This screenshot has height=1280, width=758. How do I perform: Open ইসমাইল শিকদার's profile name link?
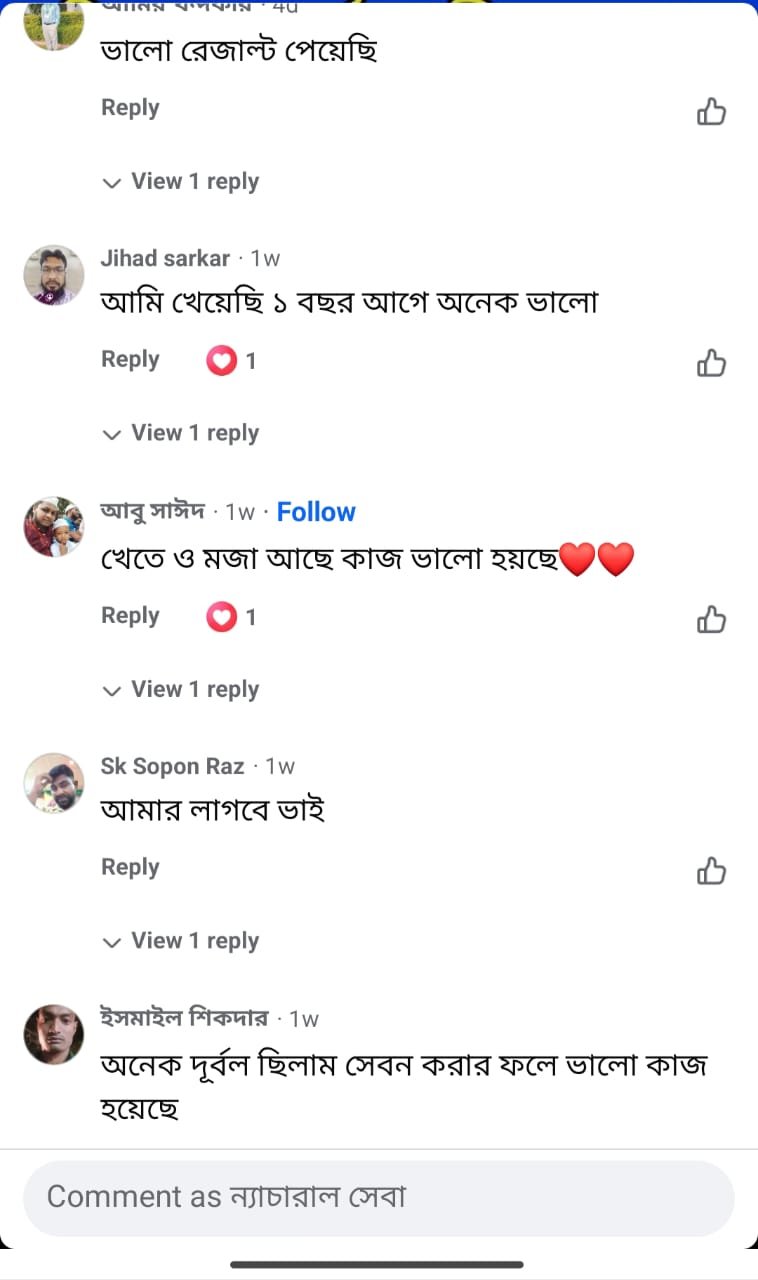pyautogui.click(x=184, y=1018)
